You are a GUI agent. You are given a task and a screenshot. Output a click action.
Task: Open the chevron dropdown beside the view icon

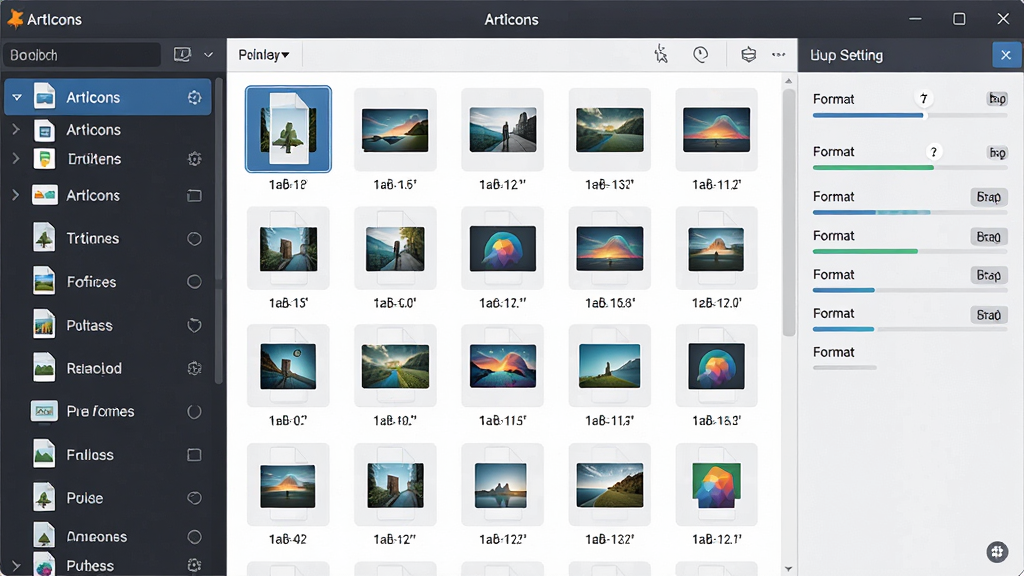pyautogui.click(x=208, y=55)
